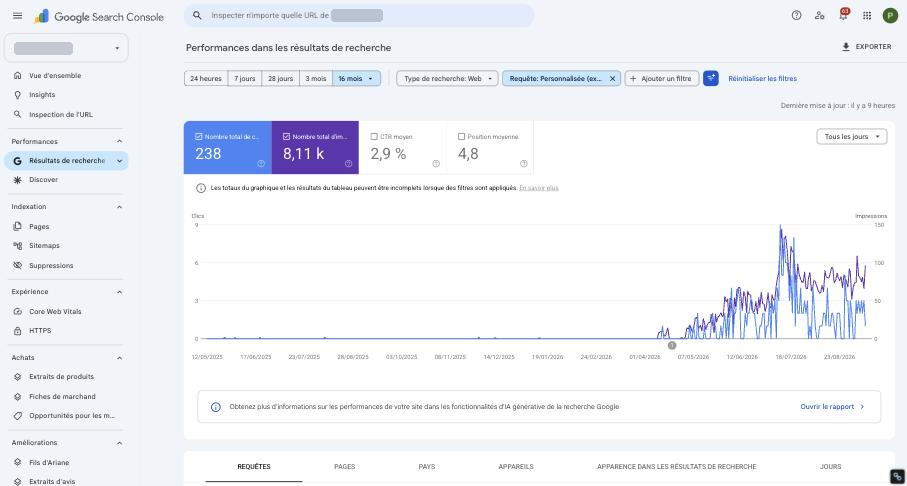Image resolution: width=907 pixels, height=486 pixels.
Task: Open the help question mark icon
Action: 797,16
